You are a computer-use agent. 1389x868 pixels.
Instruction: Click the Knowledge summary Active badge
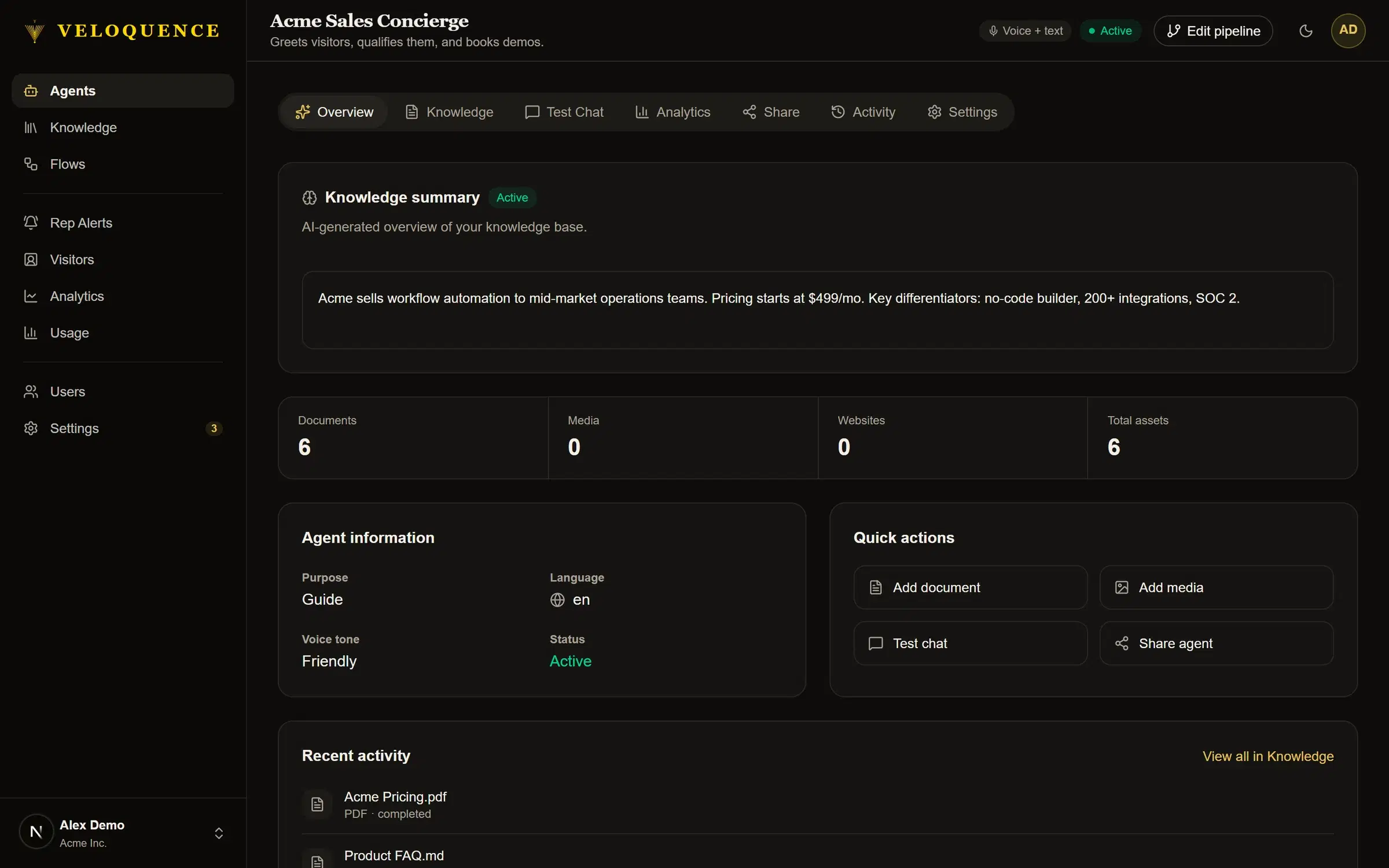pyautogui.click(x=512, y=197)
